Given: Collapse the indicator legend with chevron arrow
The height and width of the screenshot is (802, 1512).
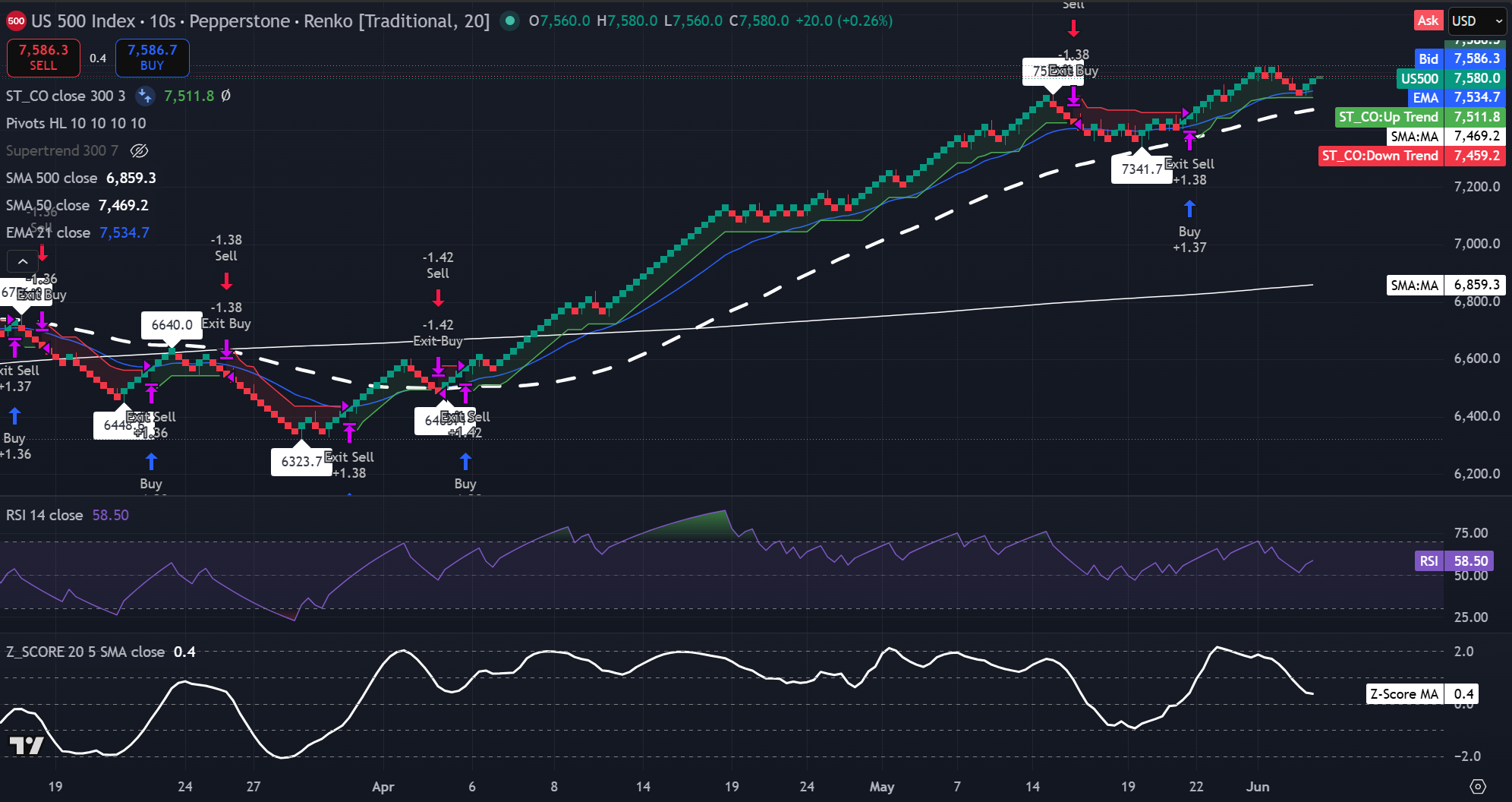Looking at the screenshot, I should click(x=23, y=261).
